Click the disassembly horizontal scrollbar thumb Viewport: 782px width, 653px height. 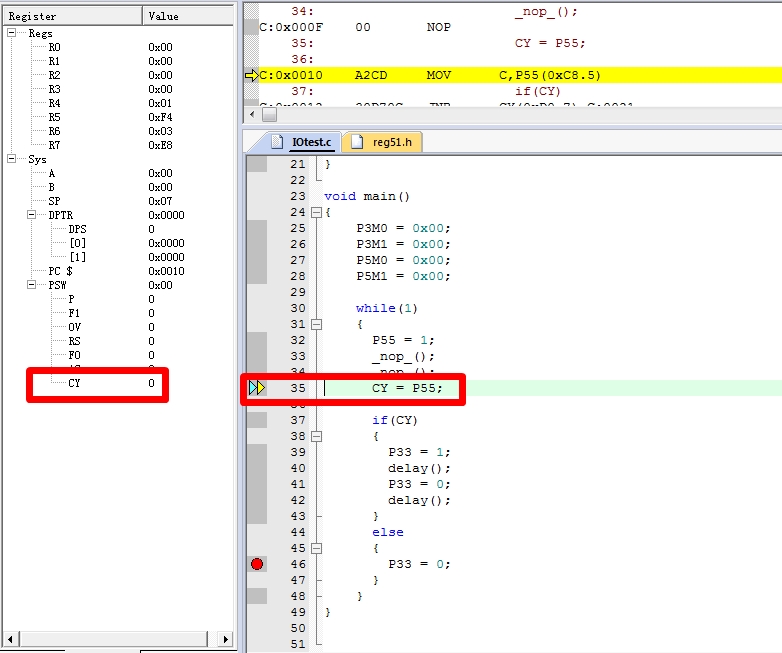tap(269, 115)
